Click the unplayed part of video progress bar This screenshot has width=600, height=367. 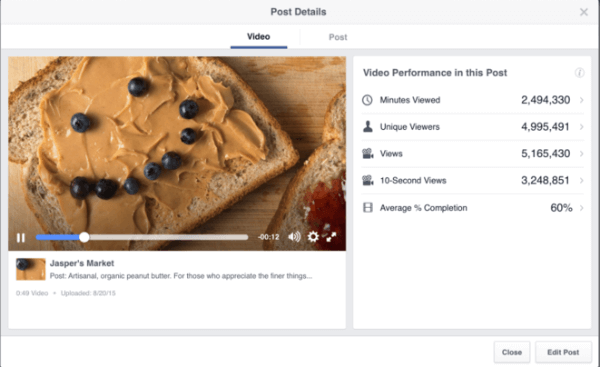(x=169, y=237)
